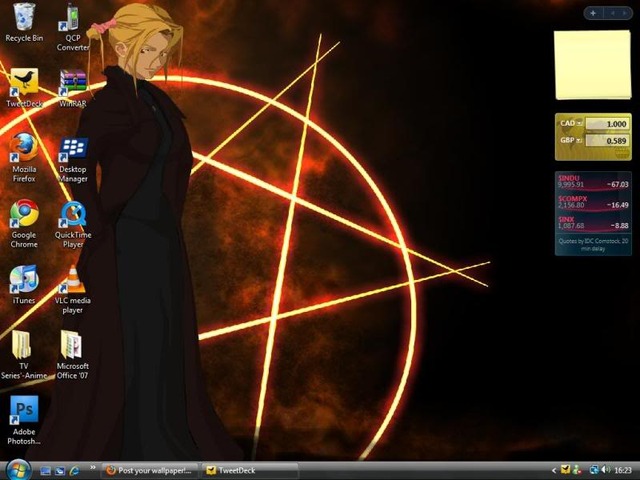Show hidden system tray icons arrow
Viewport: 640px width, 480px height.
click(554, 471)
